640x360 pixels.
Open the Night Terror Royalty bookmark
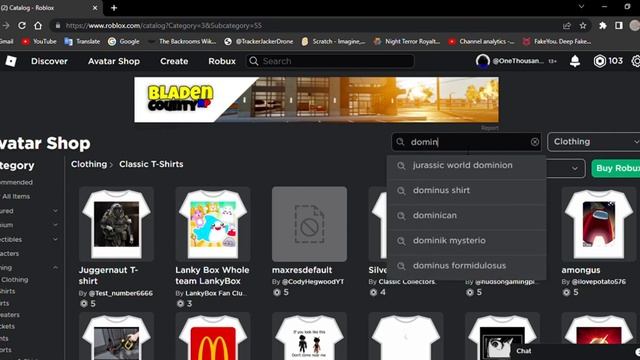(407, 41)
